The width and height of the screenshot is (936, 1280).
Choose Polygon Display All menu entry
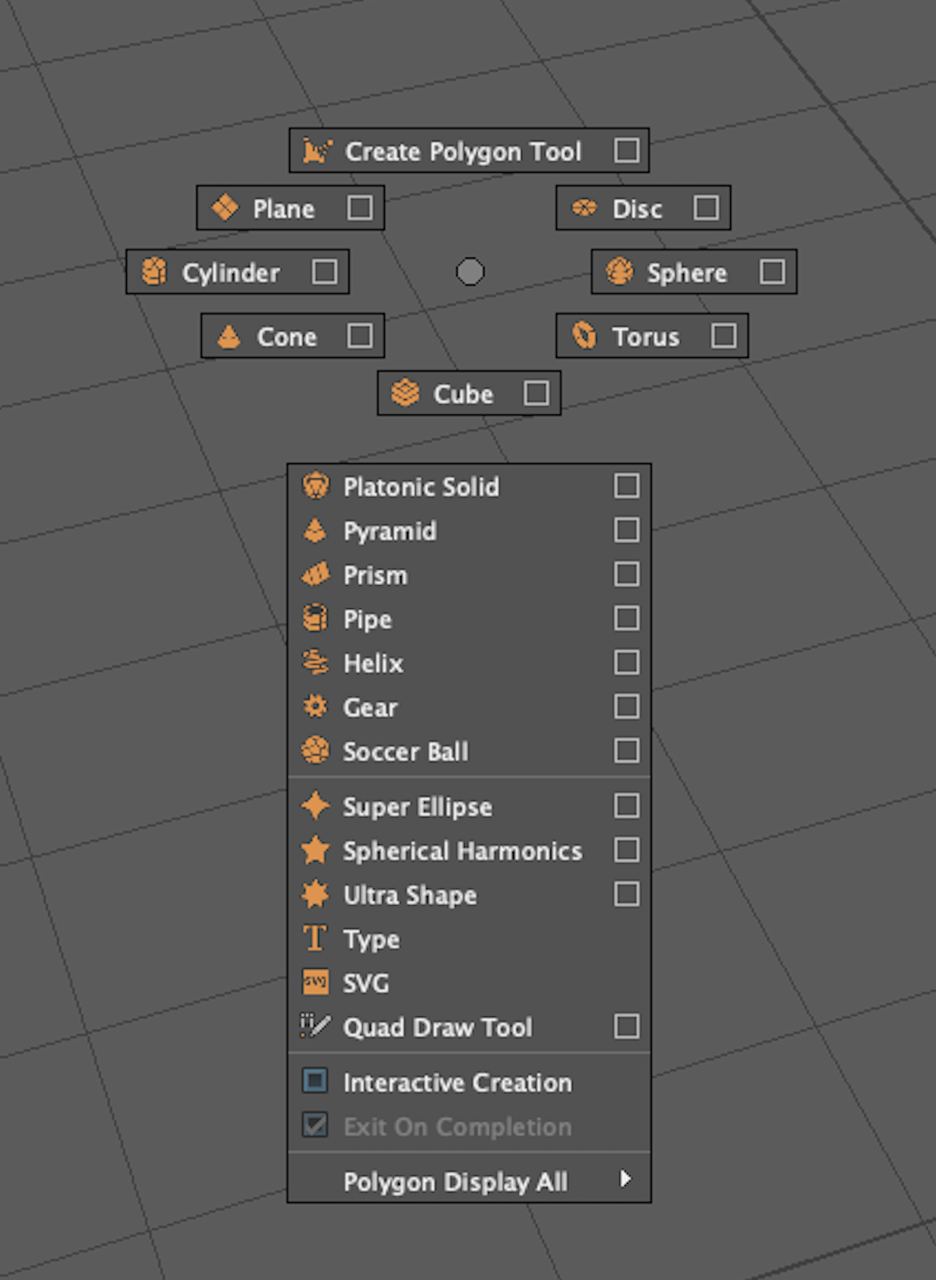pos(469,1181)
